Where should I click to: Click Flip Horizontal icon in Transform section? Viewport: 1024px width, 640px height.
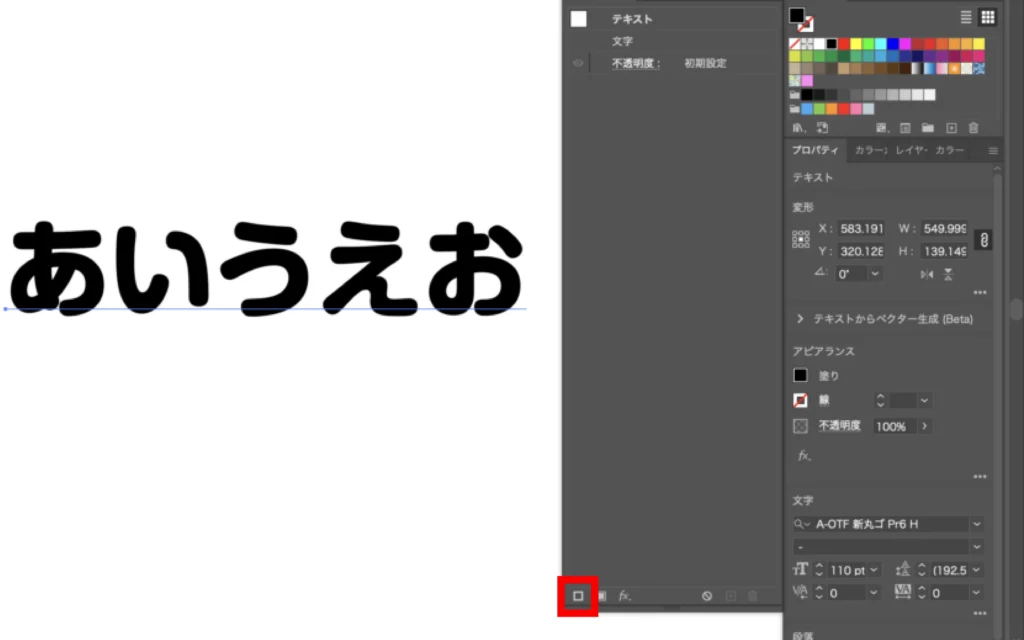[927, 274]
